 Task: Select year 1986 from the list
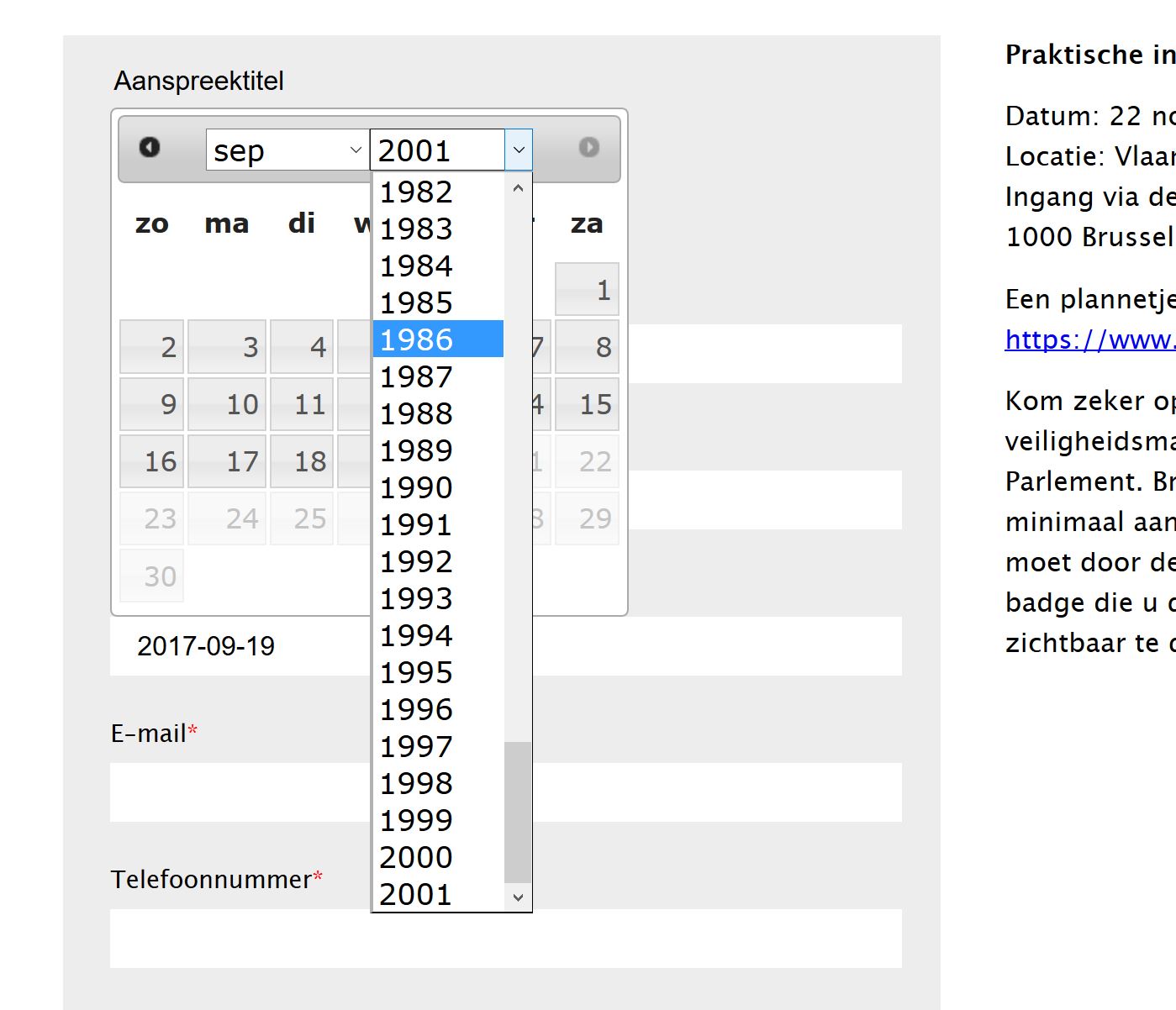(438, 339)
